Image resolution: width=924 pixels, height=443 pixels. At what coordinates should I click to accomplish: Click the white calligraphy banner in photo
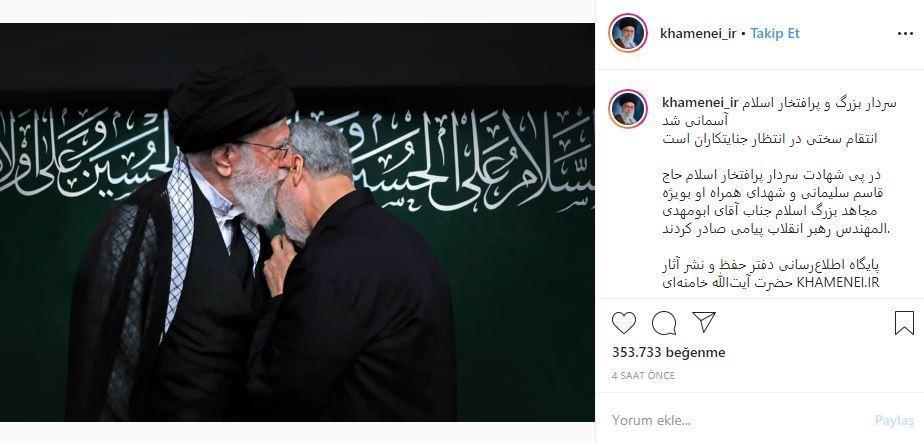coord(297,159)
